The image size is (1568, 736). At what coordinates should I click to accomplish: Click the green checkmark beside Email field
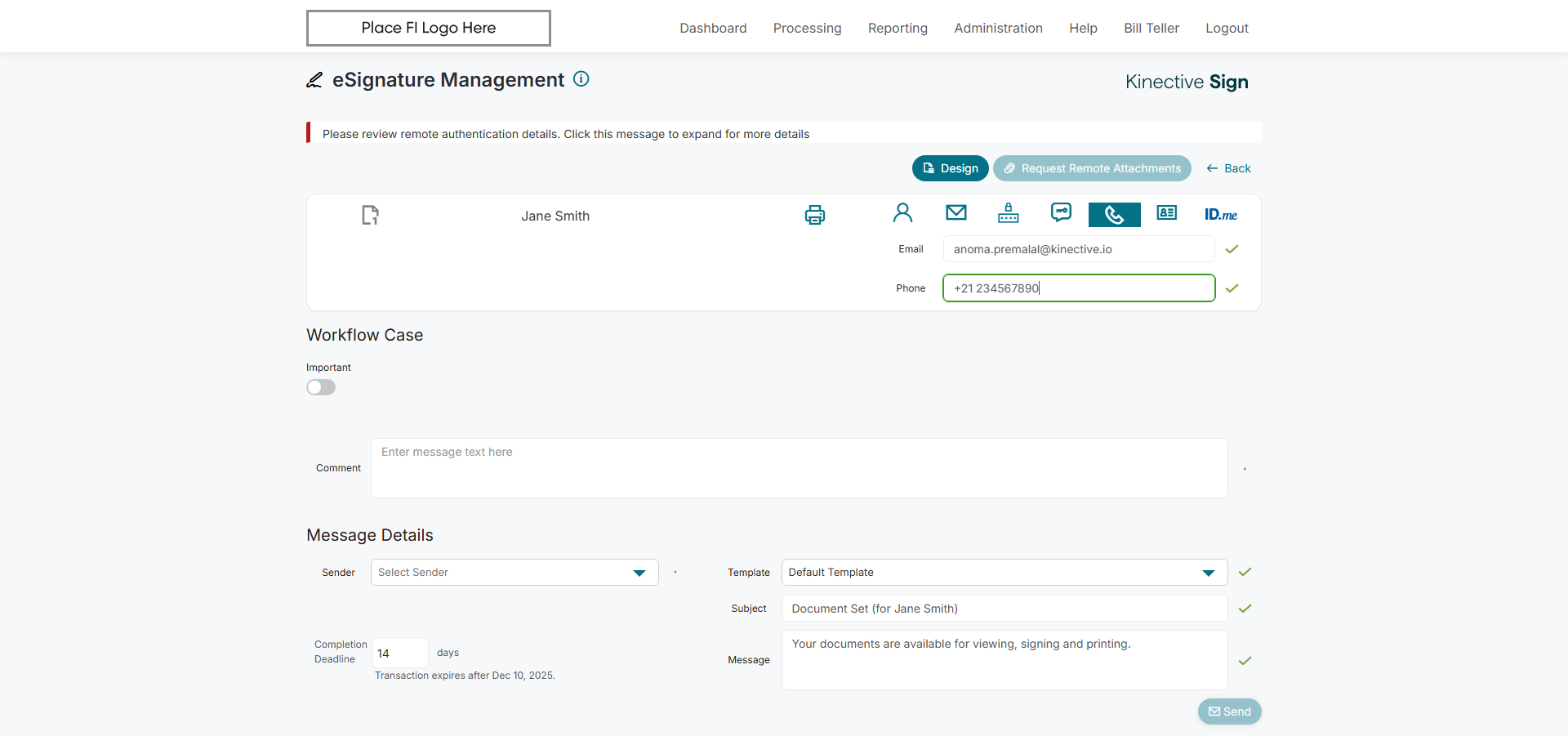[1232, 249]
